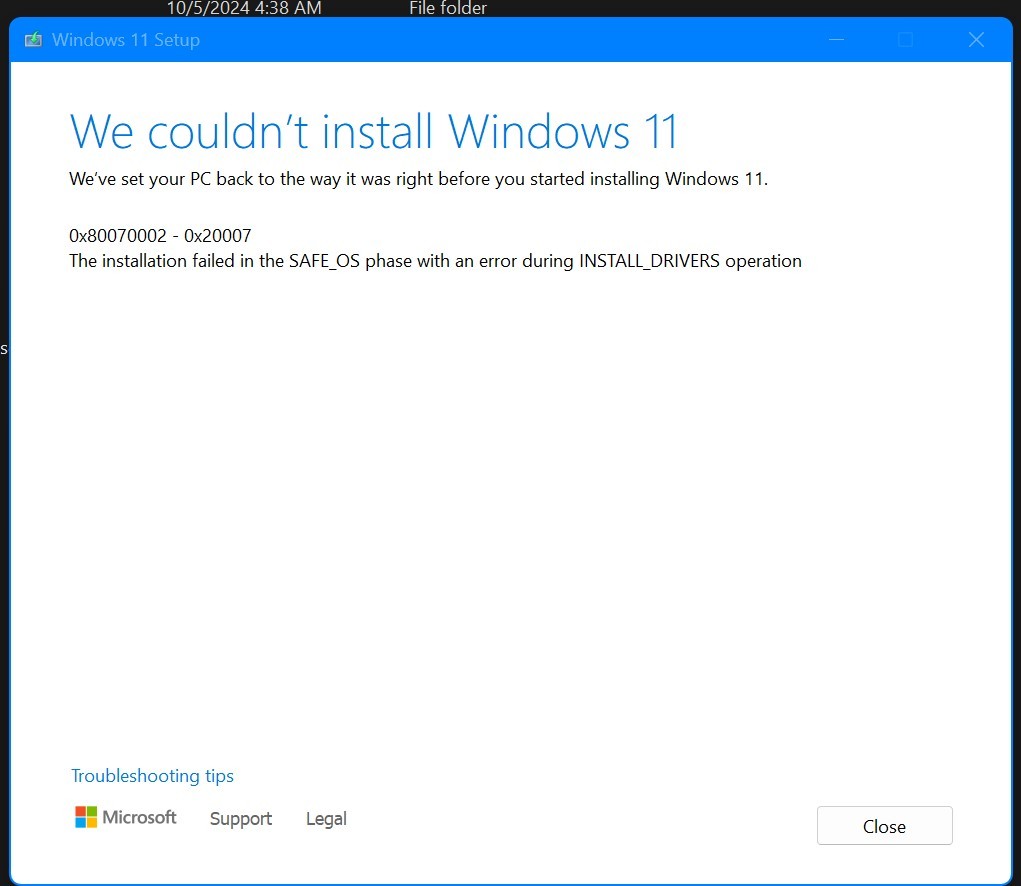The height and width of the screenshot is (886, 1021).
Task: Click the 'We've set your PC back' message
Action: [x=419, y=179]
